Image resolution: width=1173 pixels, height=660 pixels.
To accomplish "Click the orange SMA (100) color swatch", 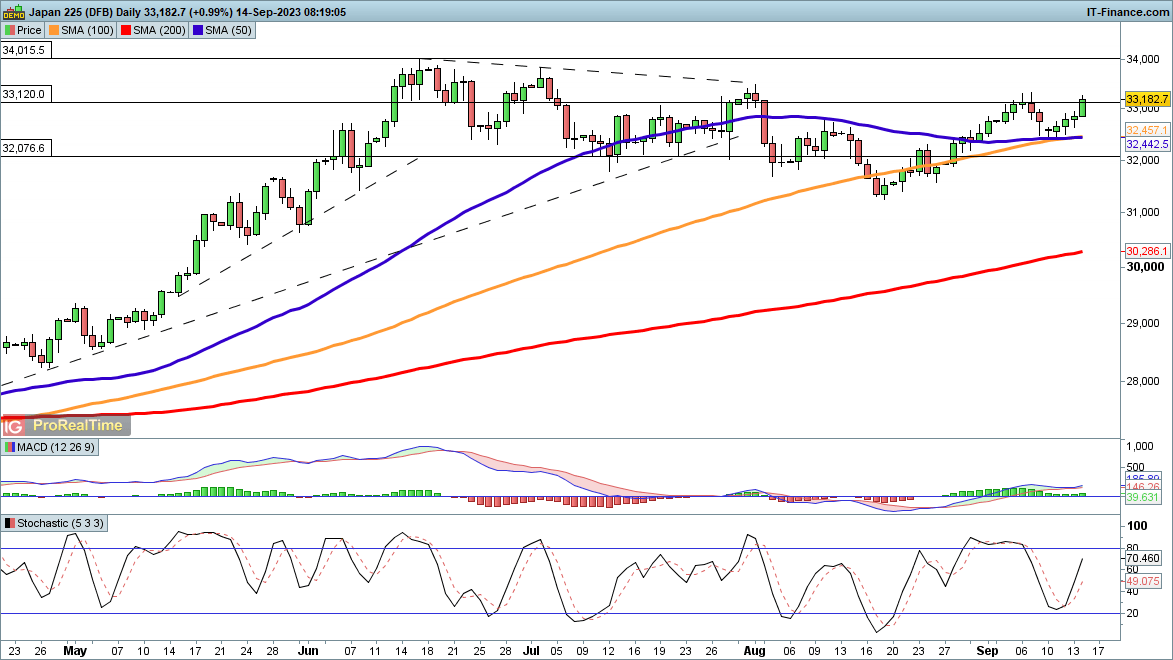I will (x=54, y=30).
